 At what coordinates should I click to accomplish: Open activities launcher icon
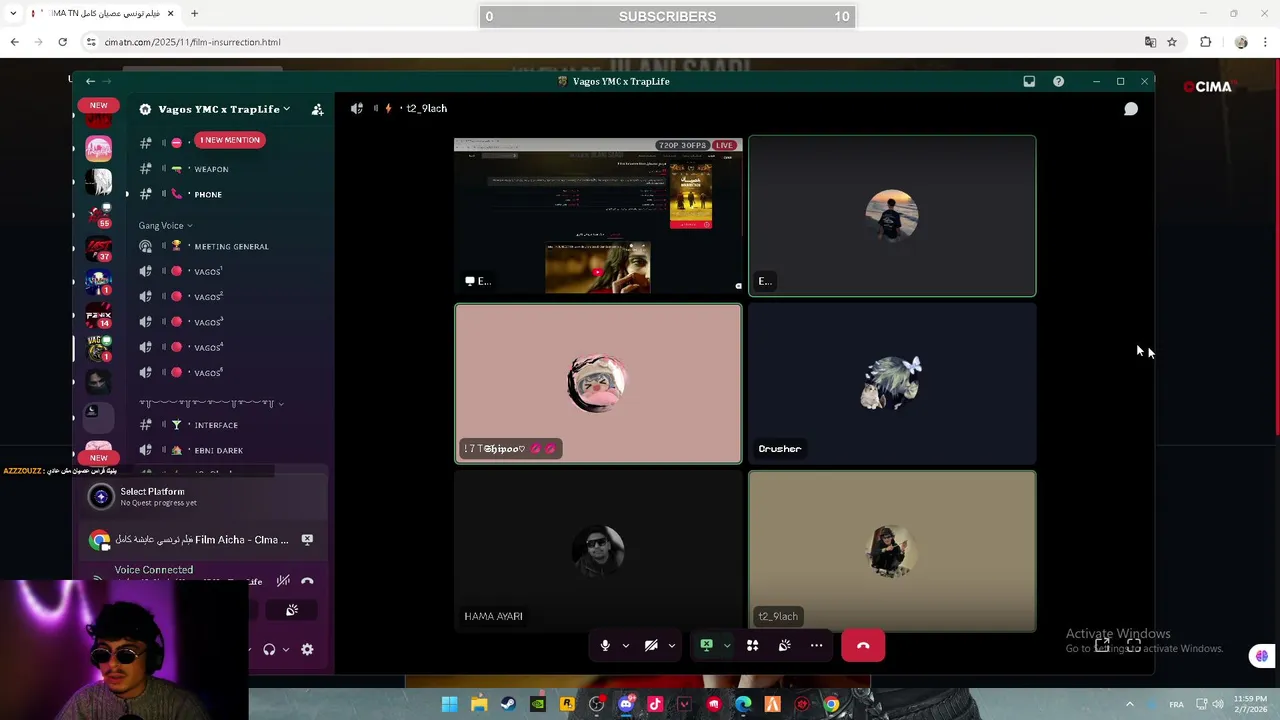coord(753,646)
